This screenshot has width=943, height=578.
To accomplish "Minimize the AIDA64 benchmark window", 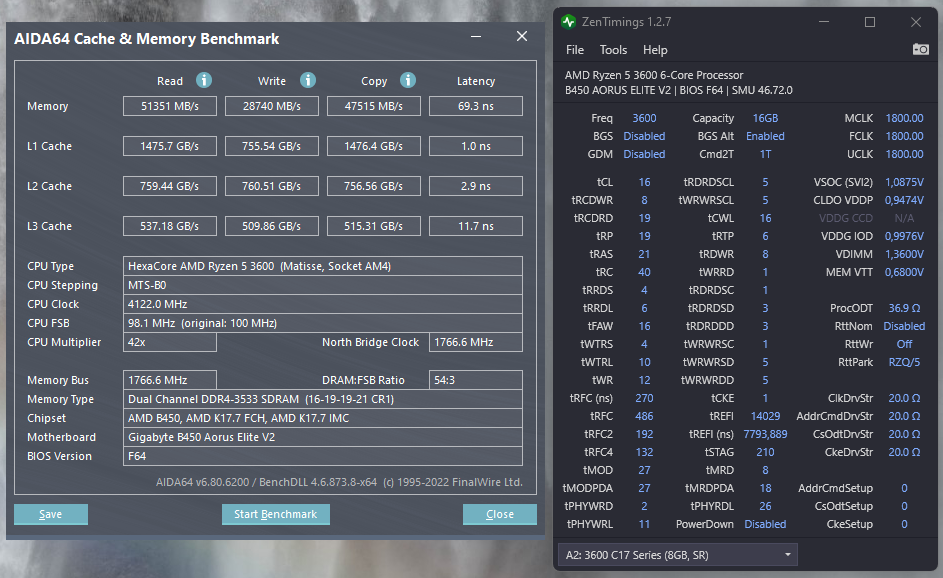I will coord(476,37).
